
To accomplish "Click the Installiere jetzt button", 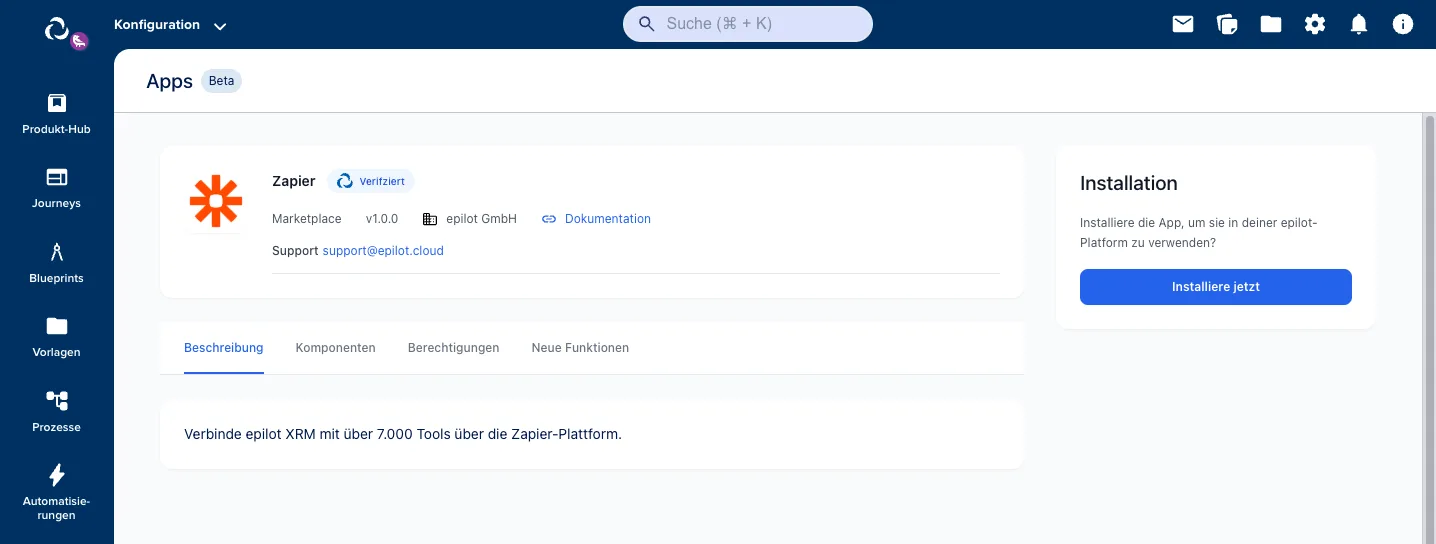I will point(1216,287).
